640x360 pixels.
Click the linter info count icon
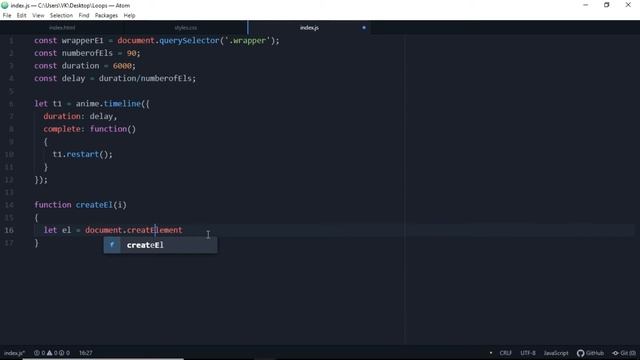(61, 353)
